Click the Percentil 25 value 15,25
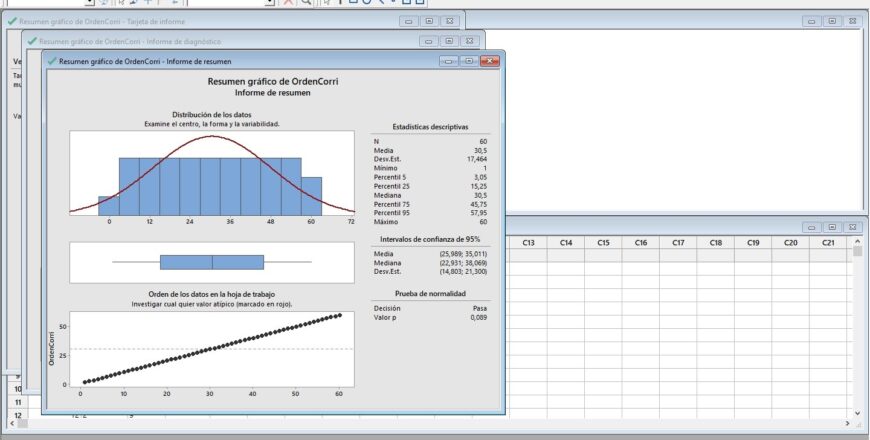Image resolution: width=870 pixels, height=440 pixels. coord(478,186)
